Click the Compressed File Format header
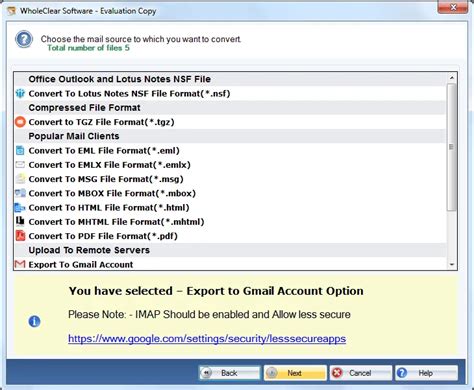 [84, 108]
